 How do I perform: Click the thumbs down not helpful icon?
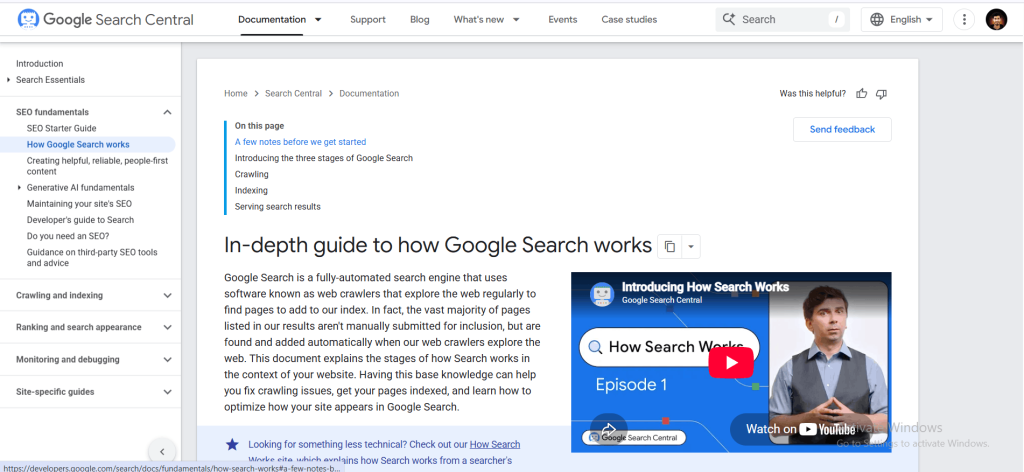point(881,94)
